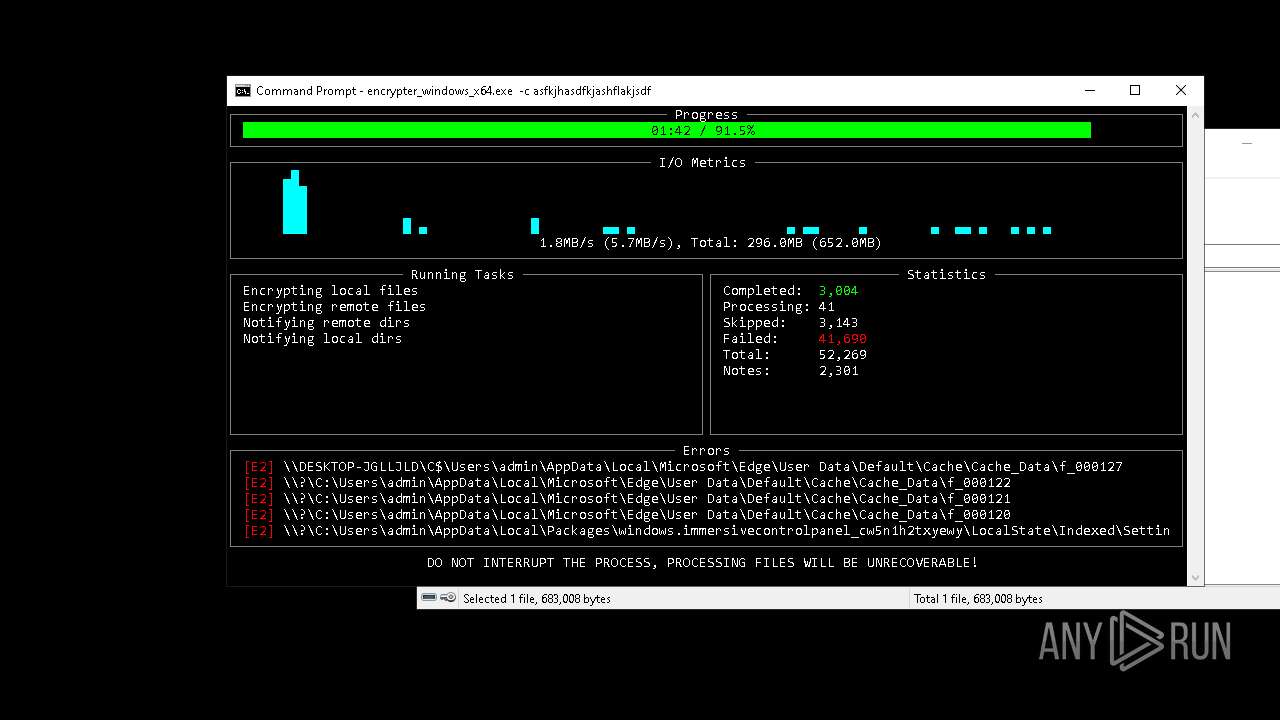Viewport: 1280px width, 720px height.
Task: Maximize the Command Prompt window
Action: pyautogui.click(x=1135, y=91)
